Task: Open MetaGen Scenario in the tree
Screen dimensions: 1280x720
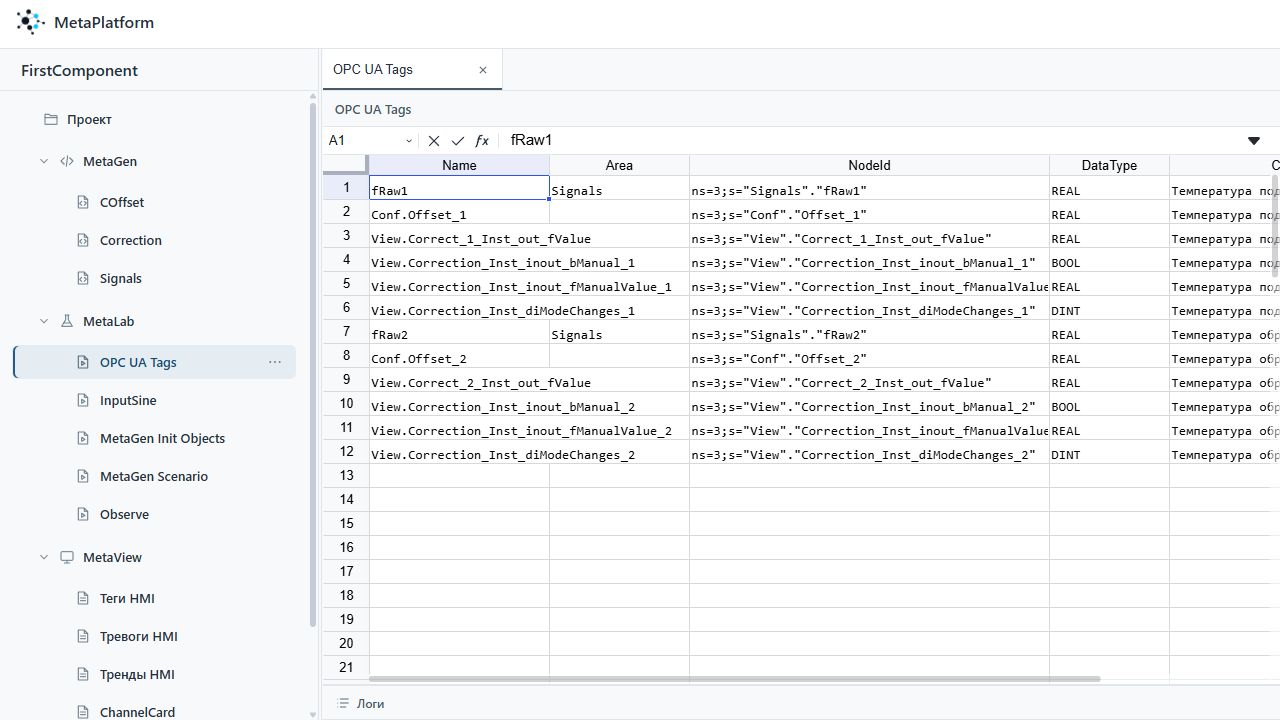Action: (x=154, y=476)
